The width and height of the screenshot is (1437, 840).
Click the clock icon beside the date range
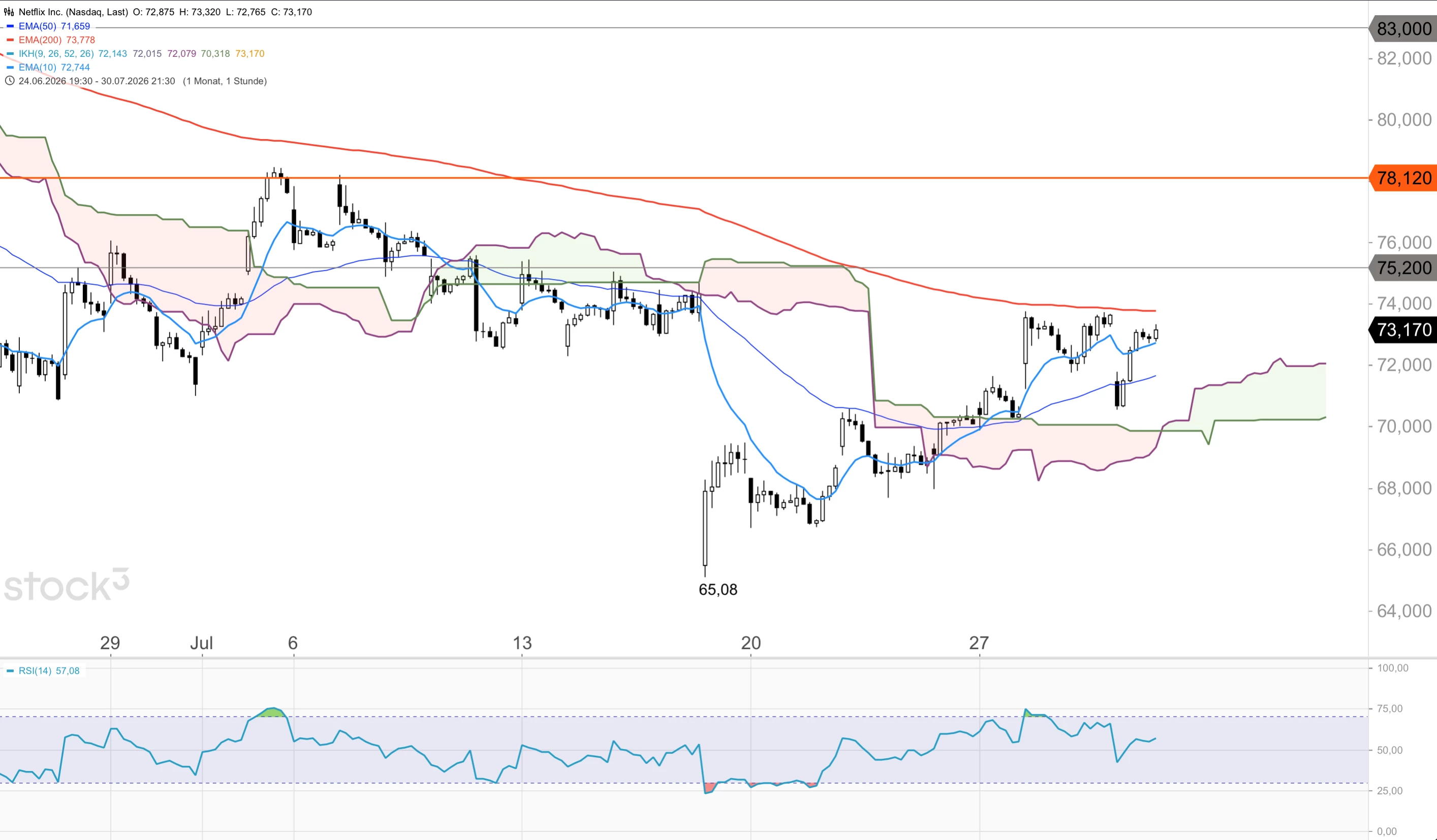[x=9, y=81]
